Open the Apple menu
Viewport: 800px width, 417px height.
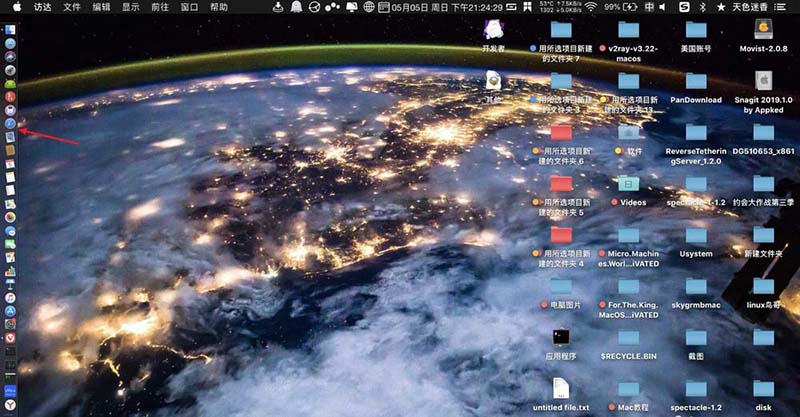pyautogui.click(x=14, y=7)
